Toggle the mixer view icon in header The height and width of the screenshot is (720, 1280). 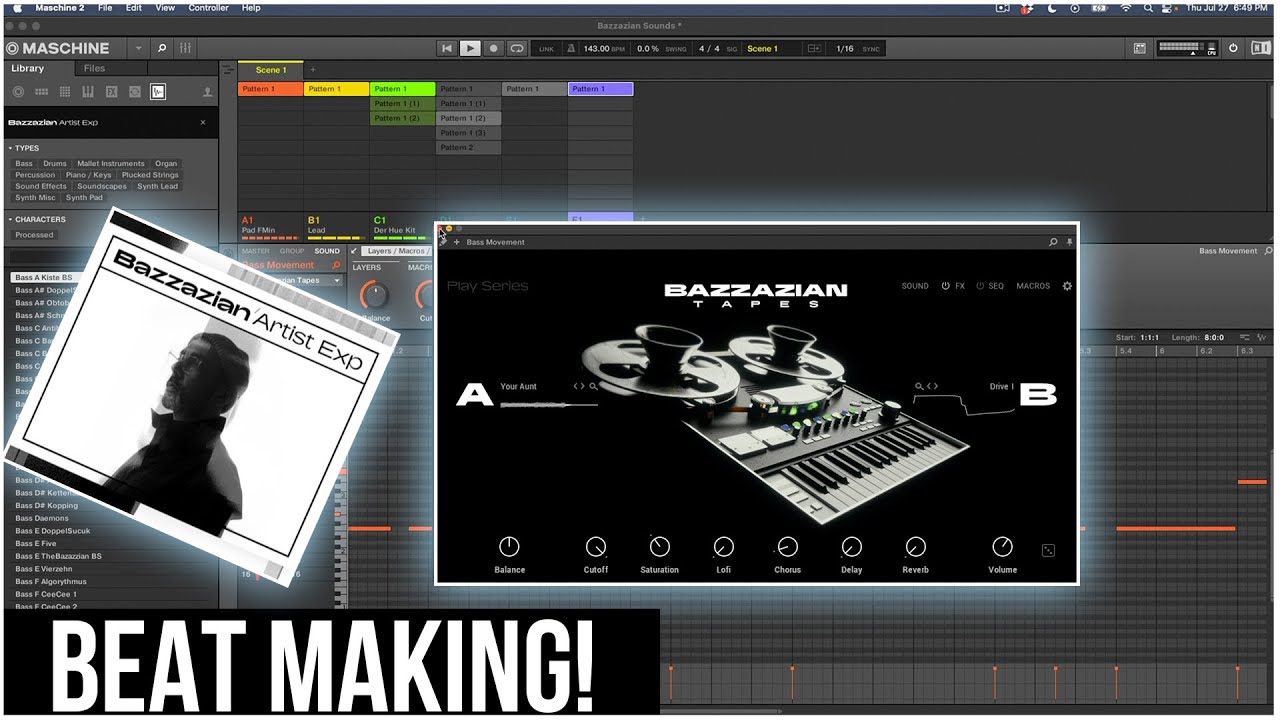click(x=186, y=48)
